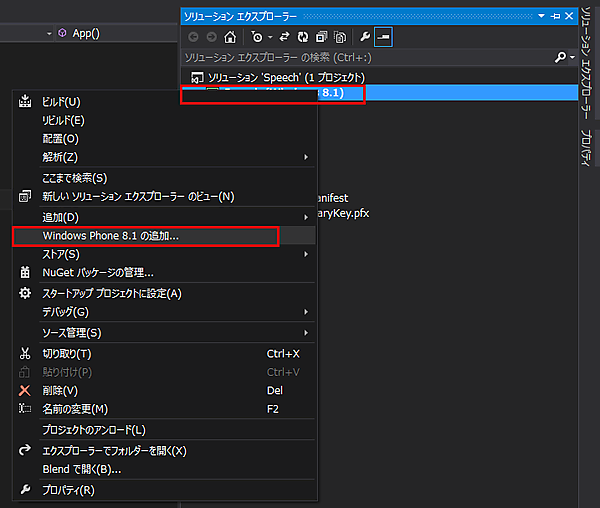The width and height of the screenshot is (600, 508).
Task: Open the App() member dropdown
Action: pyautogui.click(x=50, y=33)
